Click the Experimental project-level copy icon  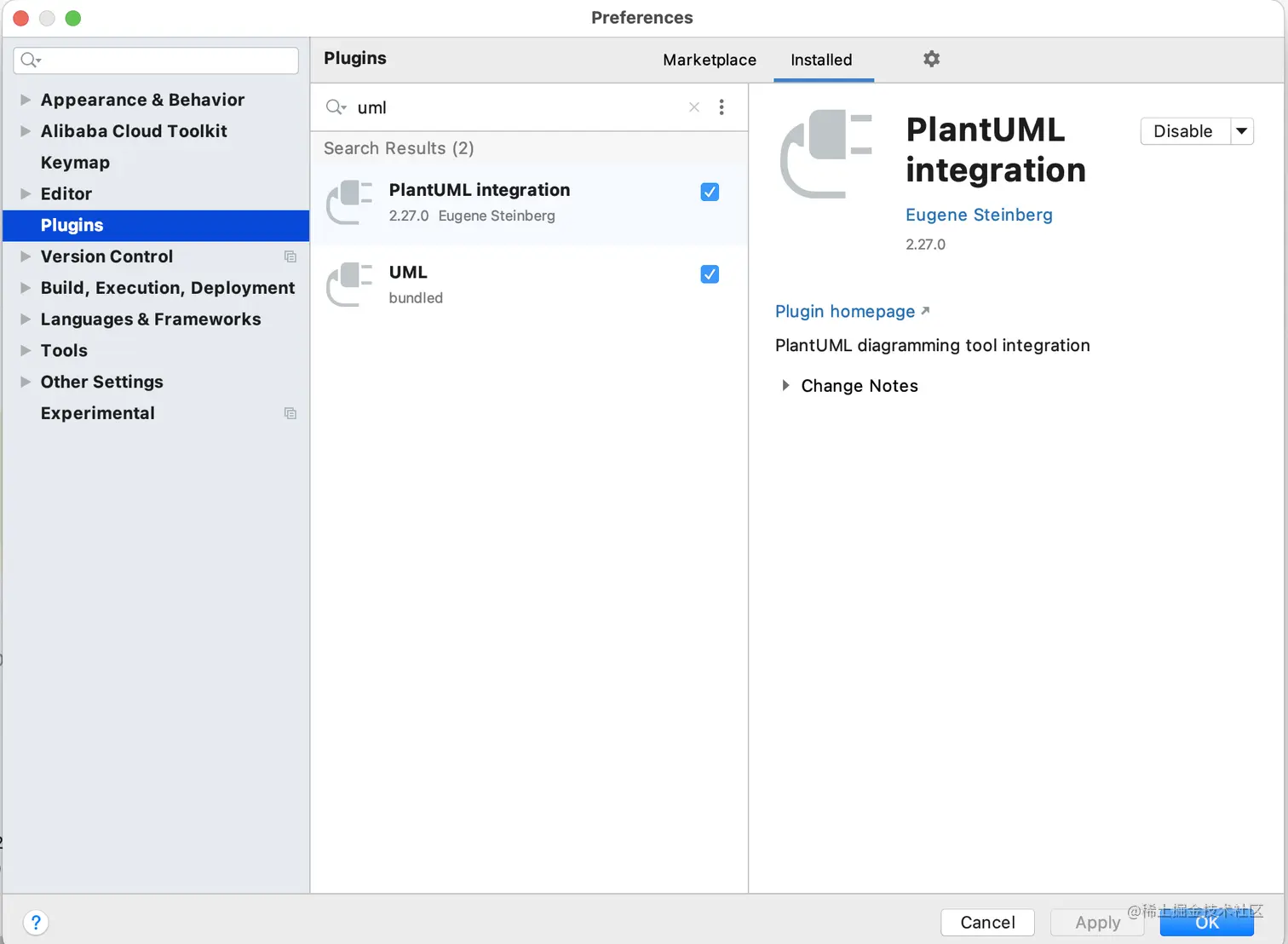(x=290, y=413)
